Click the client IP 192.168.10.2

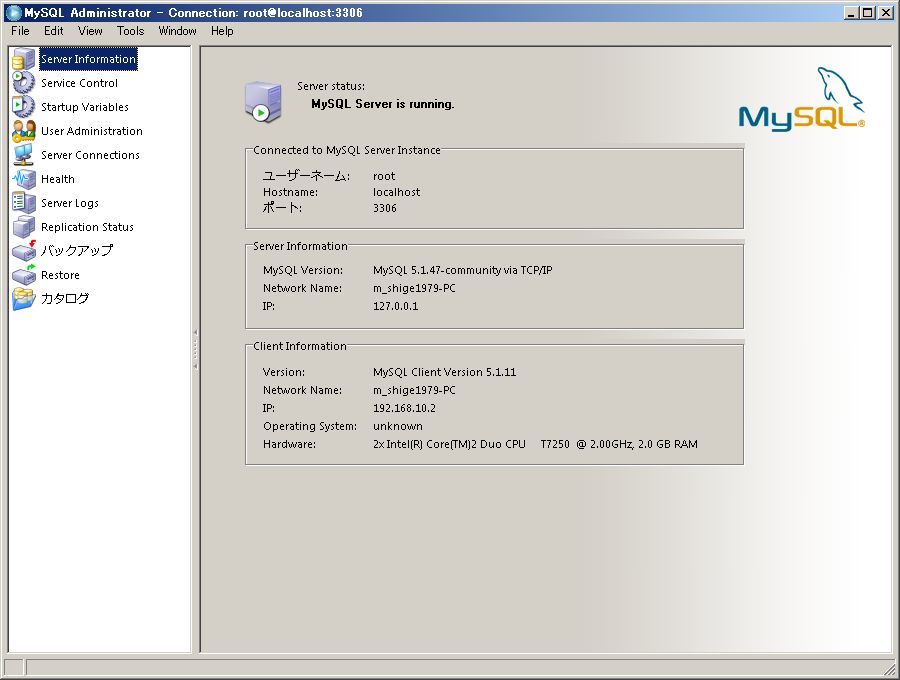click(404, 409)
